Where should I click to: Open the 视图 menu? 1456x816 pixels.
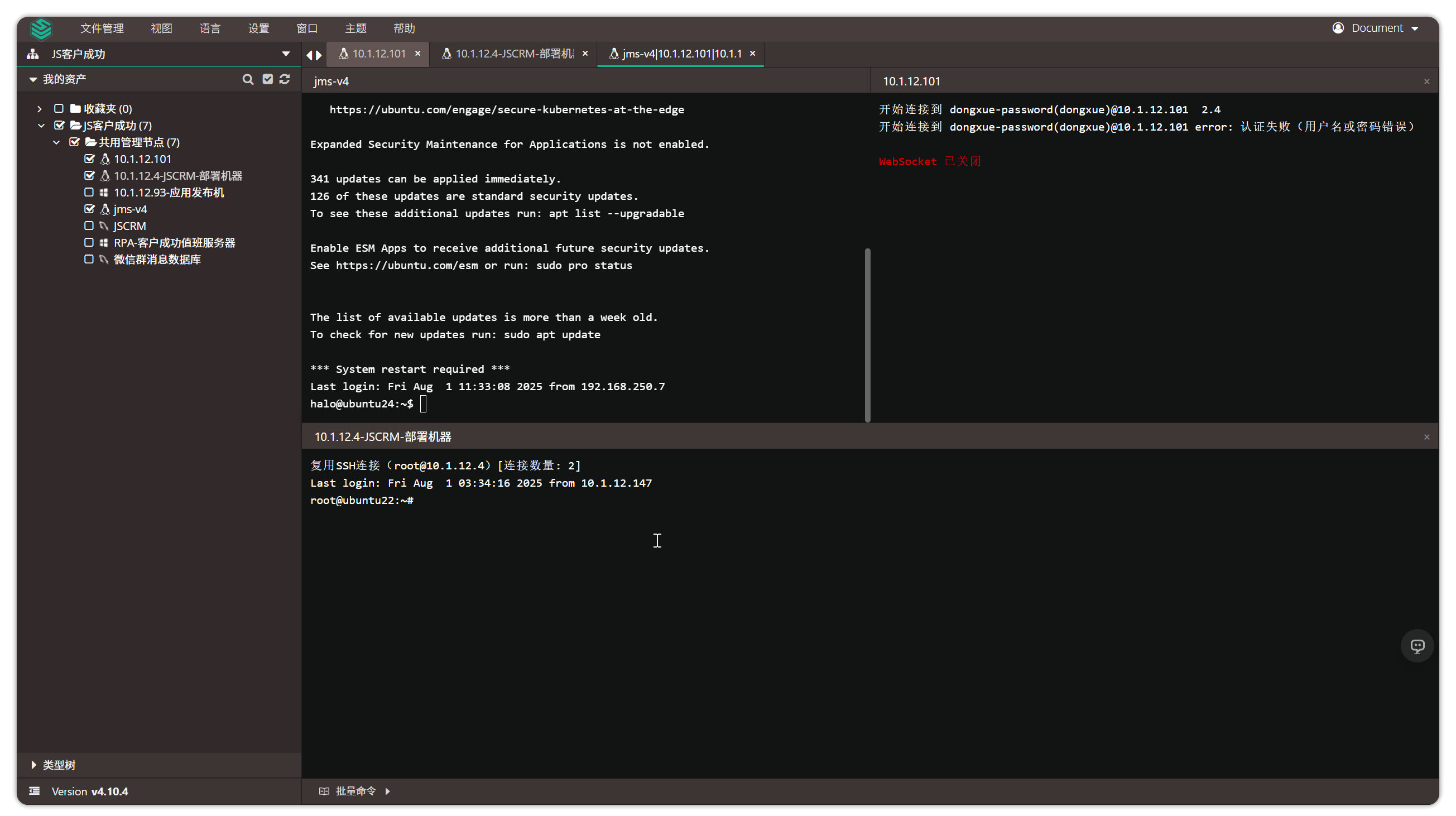(x=161, y=28)
